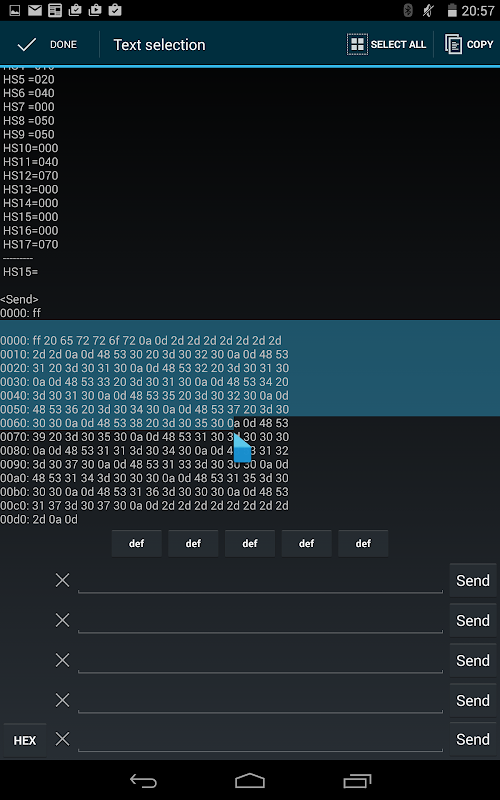500x800 pixels.
Task: Toggle the HEX mode button
Action: (24, 740)
